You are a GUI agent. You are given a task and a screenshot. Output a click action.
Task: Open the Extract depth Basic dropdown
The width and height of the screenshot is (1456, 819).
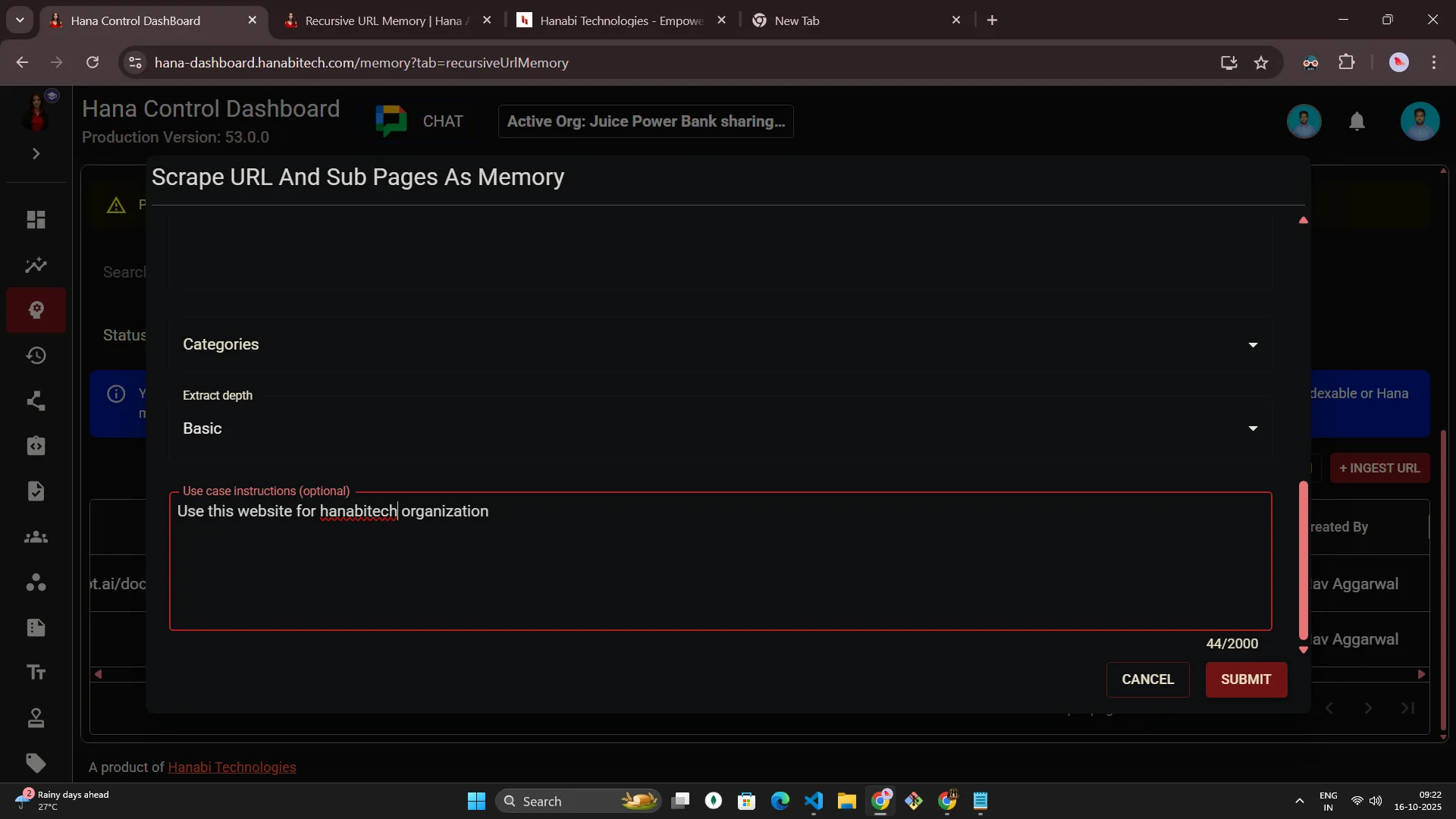coord(719,428)
